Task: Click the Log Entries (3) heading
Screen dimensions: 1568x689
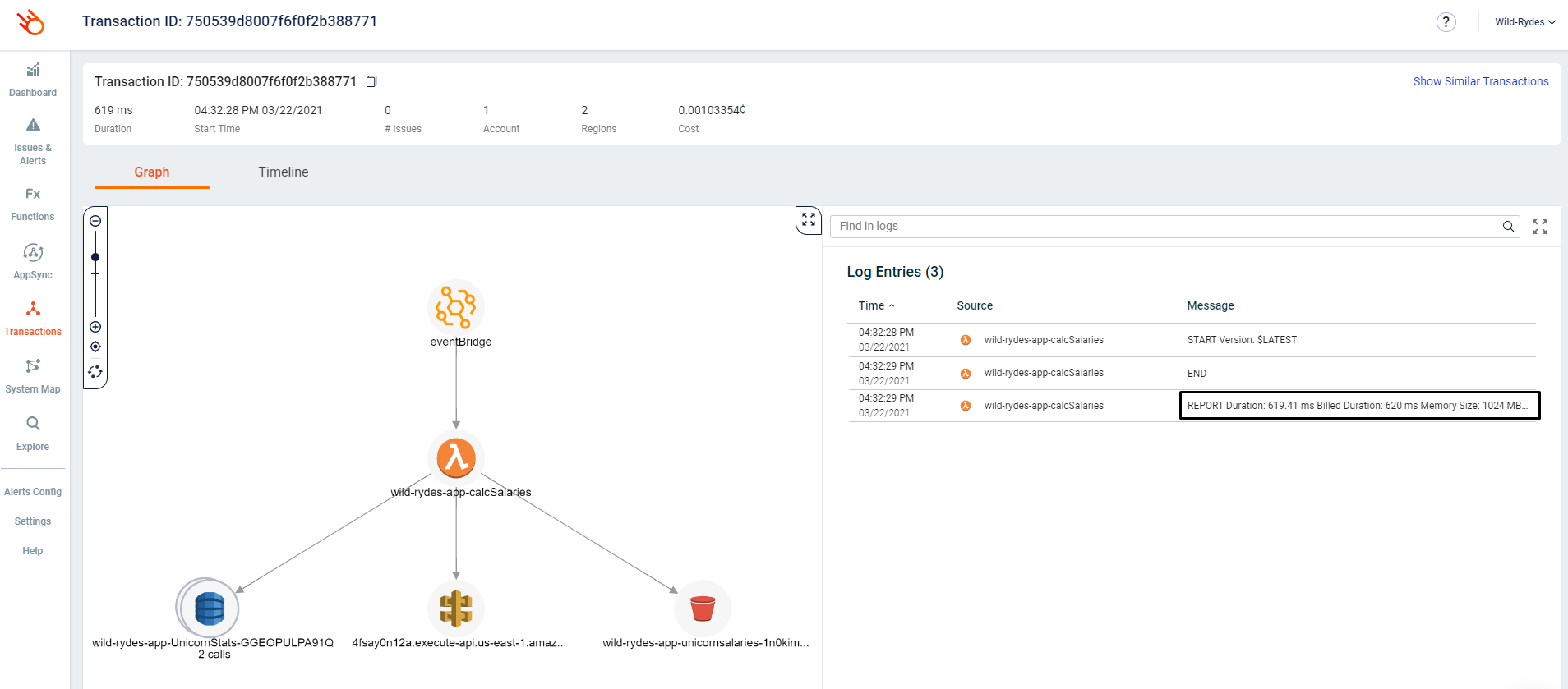Action: (x=895, y=272)
